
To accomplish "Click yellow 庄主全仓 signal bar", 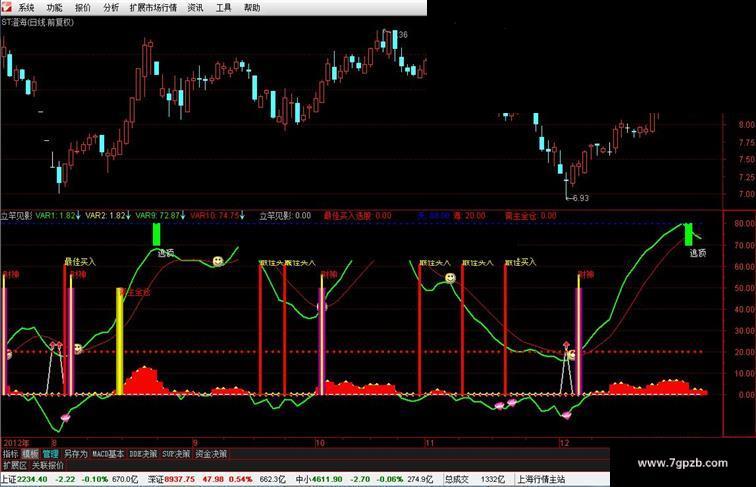I will click(x=120, y=341).
